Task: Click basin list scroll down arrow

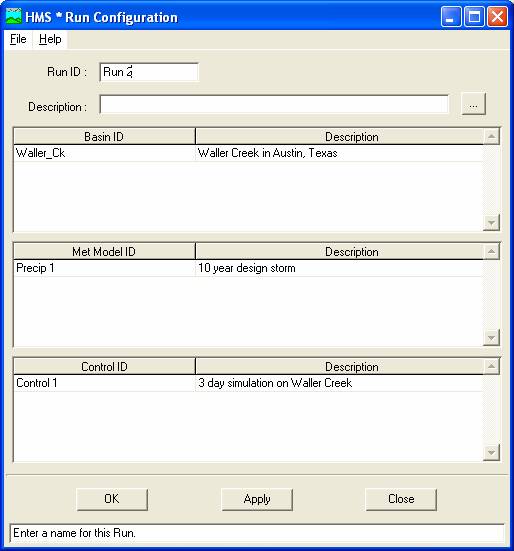Action: (492, 223)
